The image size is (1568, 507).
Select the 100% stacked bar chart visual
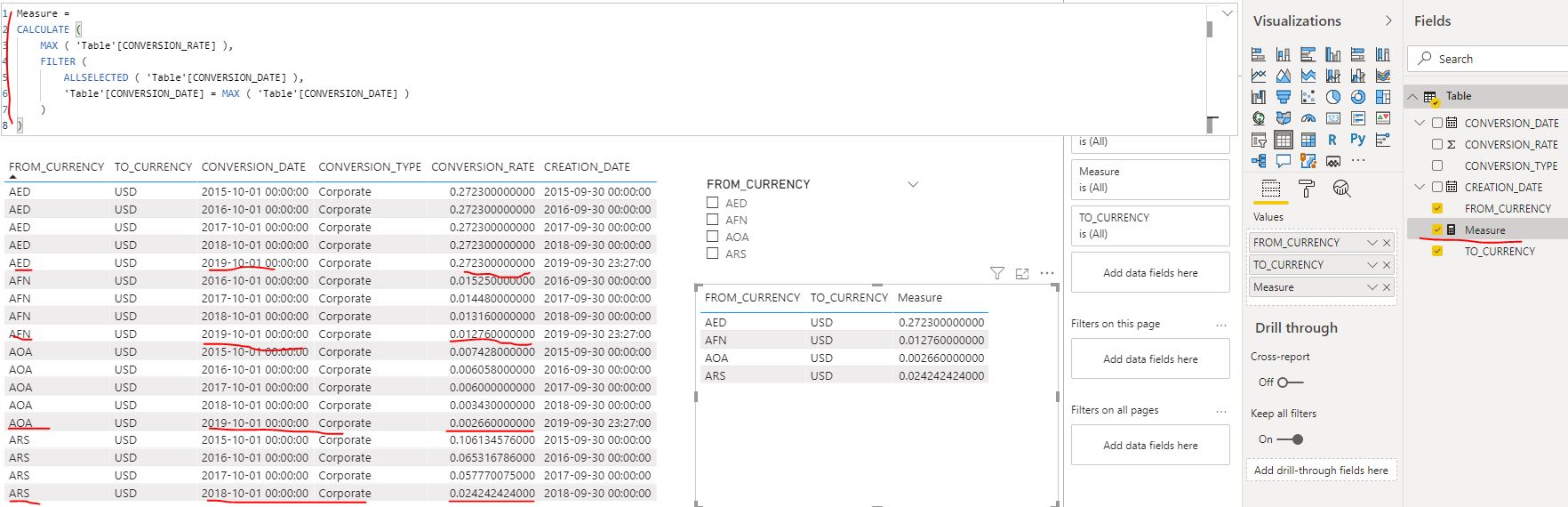point(1358,54)
